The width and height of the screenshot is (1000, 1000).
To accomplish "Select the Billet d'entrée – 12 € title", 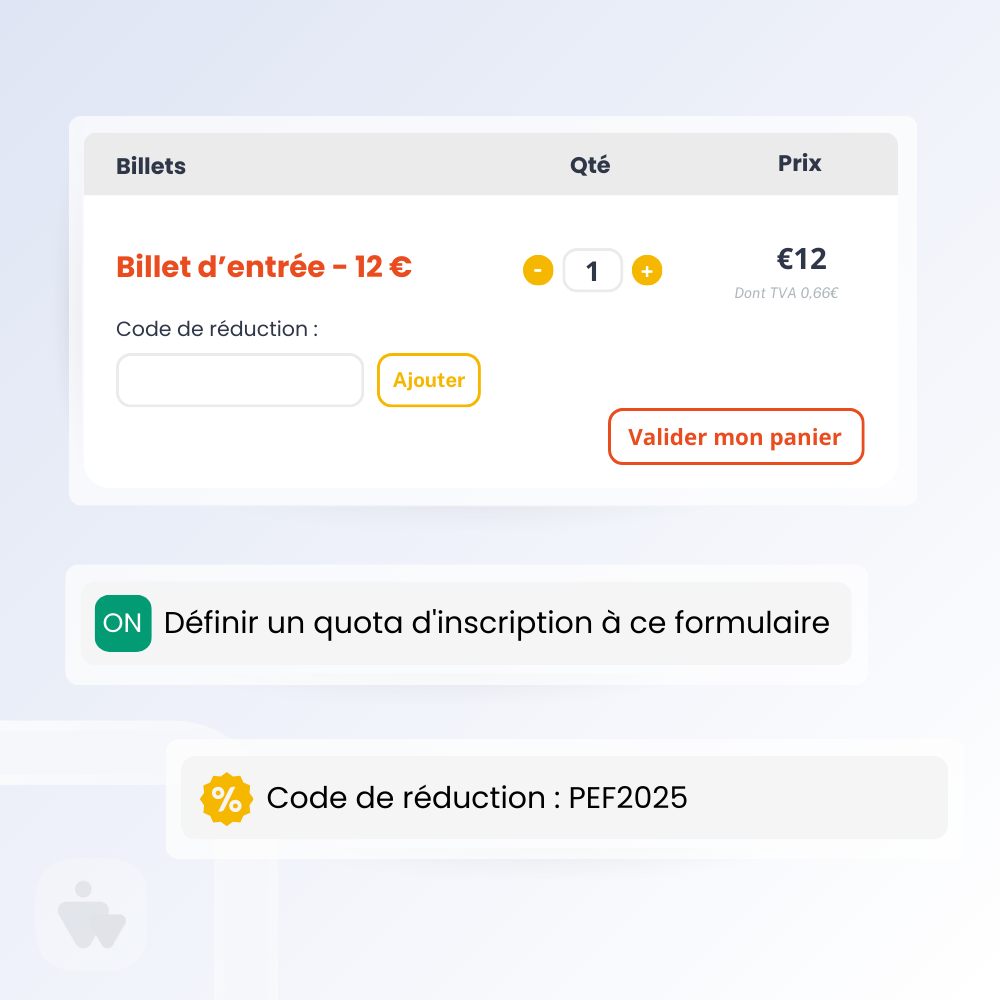I will coord(264,267).
